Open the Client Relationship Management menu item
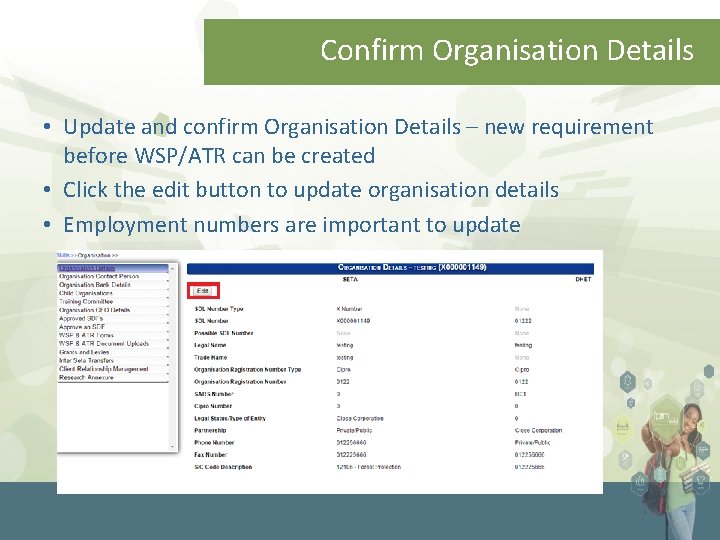This screenshot has width=720, height=540. click(x=104, y=369)
